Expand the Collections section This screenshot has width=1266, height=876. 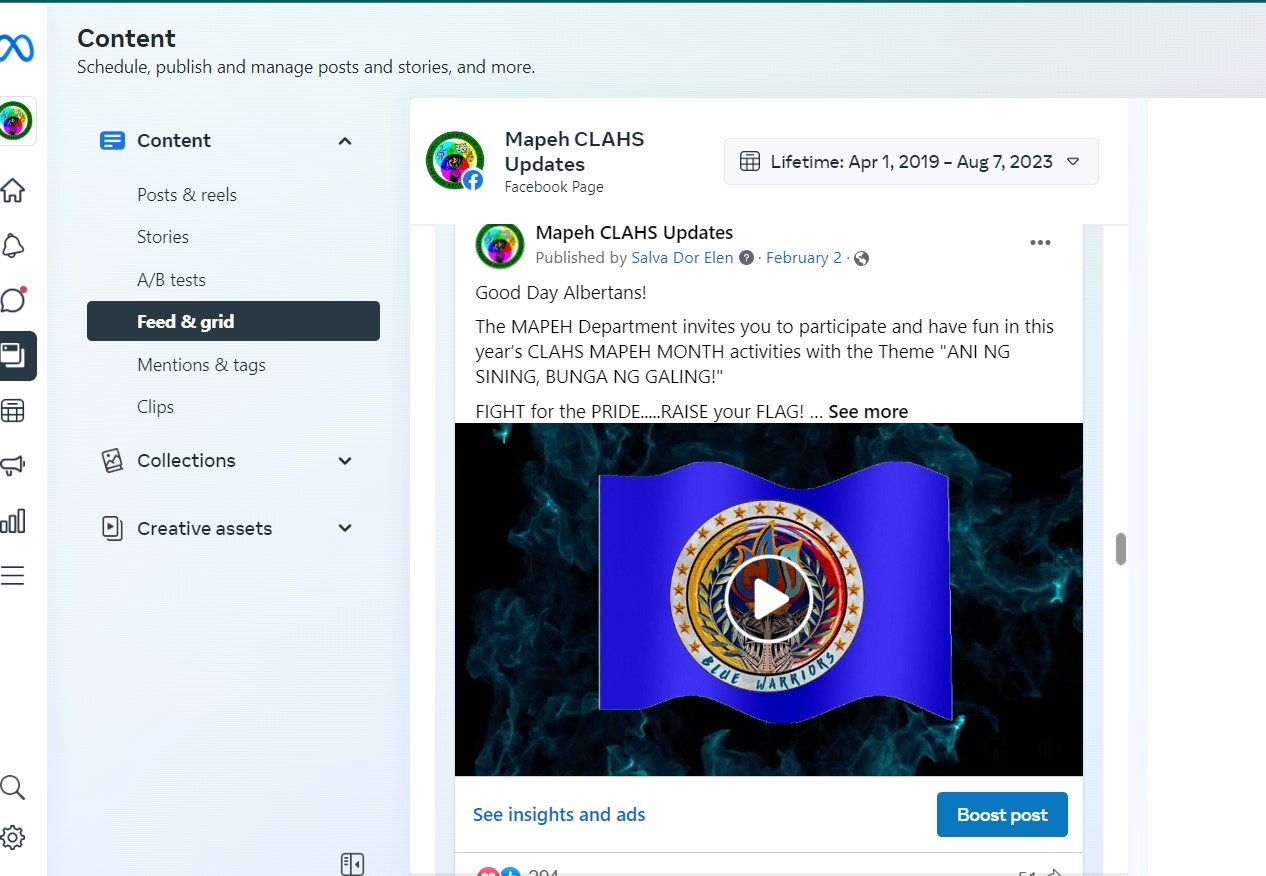(x=345, y=461)
